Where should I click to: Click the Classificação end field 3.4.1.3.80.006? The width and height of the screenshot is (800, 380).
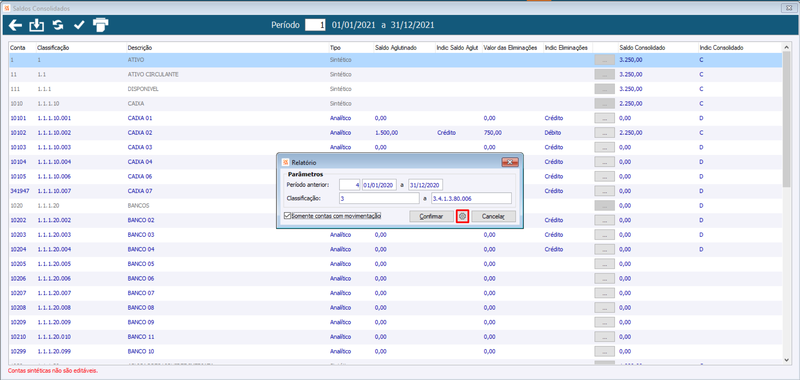(x=471, y=198)
